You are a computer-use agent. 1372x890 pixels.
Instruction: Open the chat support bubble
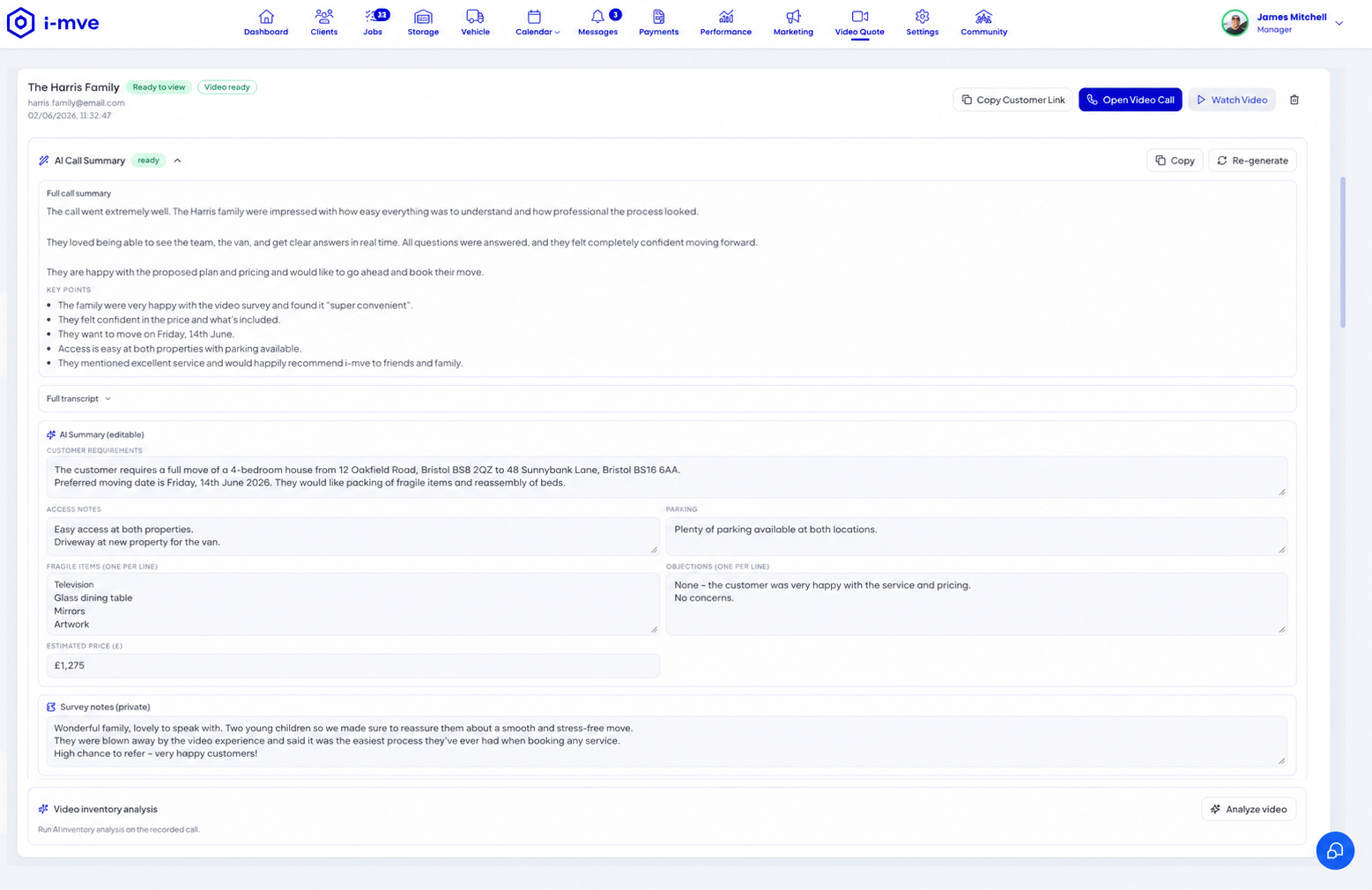[x=1335, y=850]
